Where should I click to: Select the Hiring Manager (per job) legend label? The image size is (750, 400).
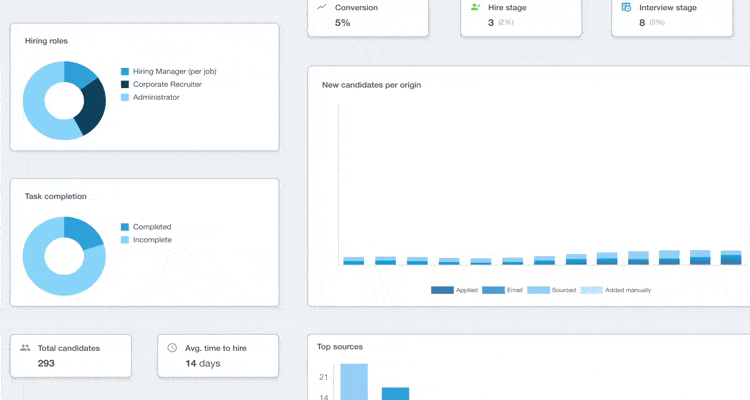[x=175, y=71]
